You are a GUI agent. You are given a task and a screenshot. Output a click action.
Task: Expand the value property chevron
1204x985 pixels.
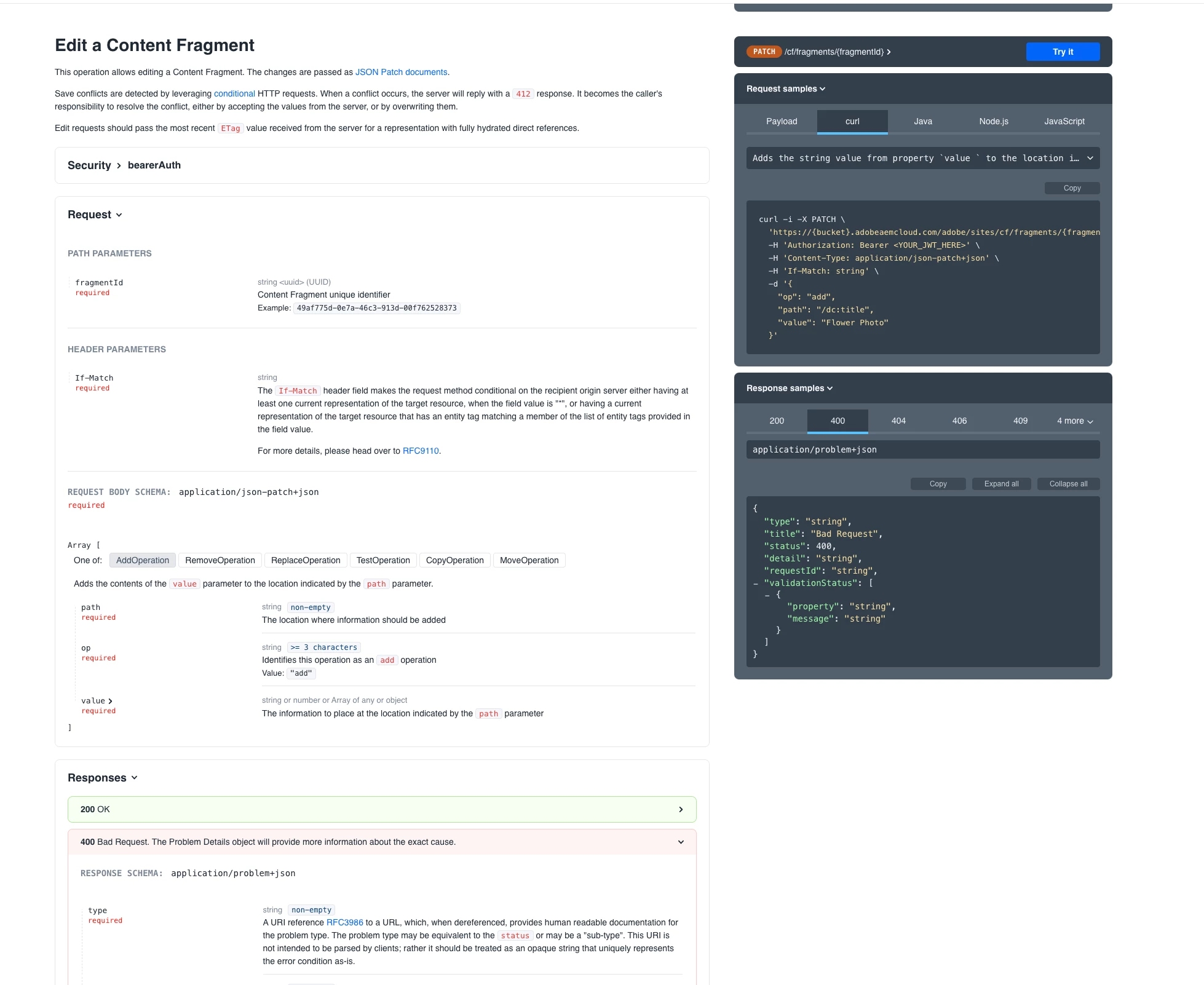click(109, 702)
